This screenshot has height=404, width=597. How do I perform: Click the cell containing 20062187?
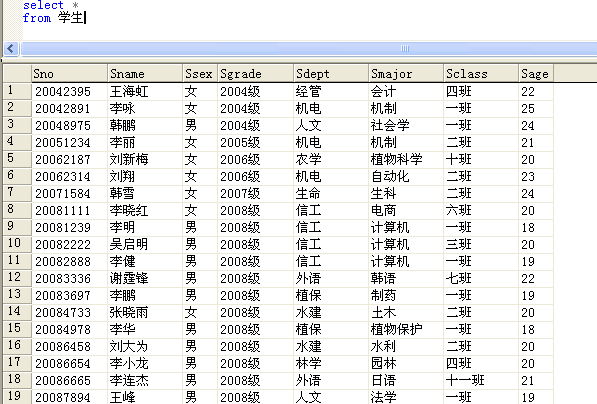69,159
